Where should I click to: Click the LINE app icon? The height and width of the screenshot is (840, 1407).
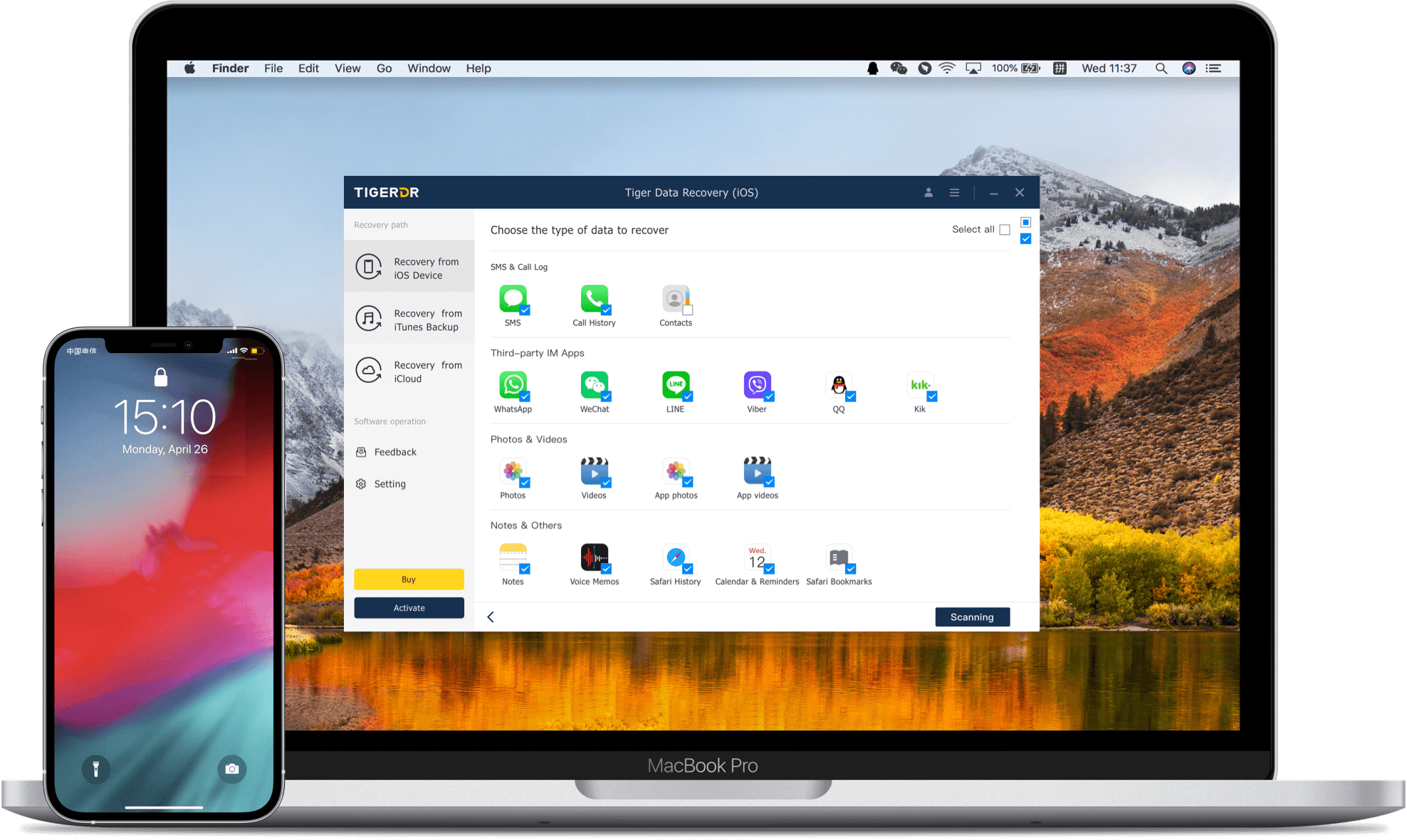[676, 385]
